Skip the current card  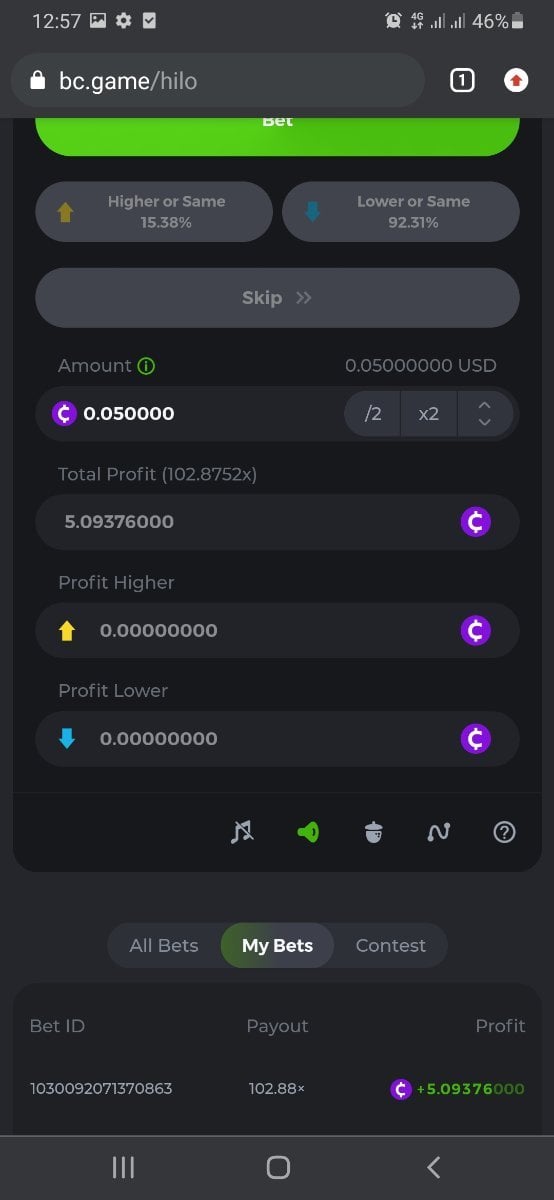pyautogui.click(x=277, y=298)
